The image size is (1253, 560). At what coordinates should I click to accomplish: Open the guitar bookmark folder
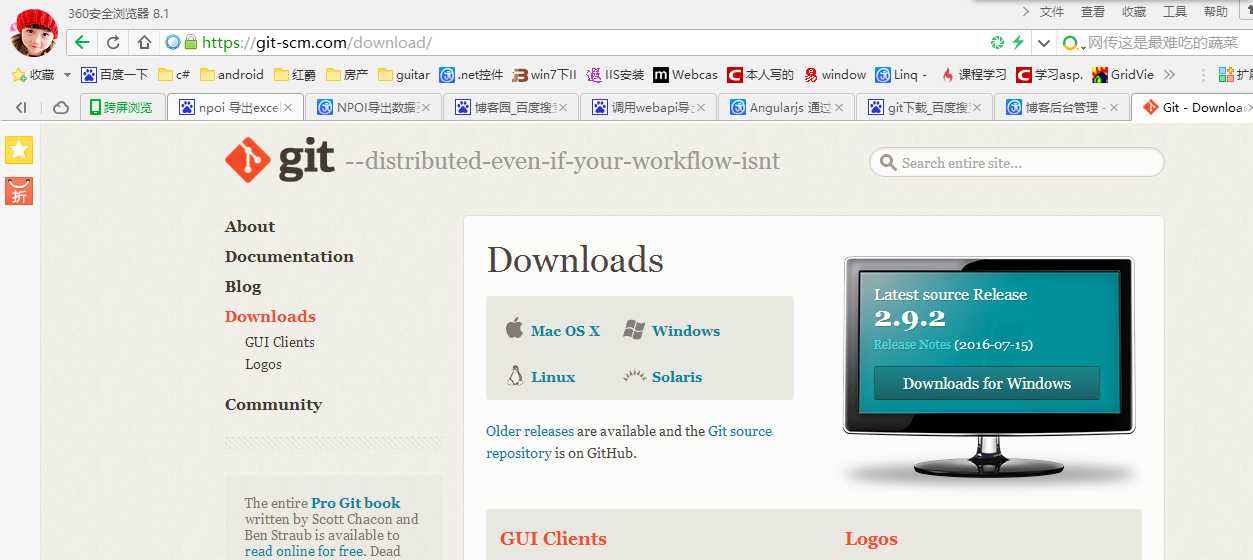[404, 74]
